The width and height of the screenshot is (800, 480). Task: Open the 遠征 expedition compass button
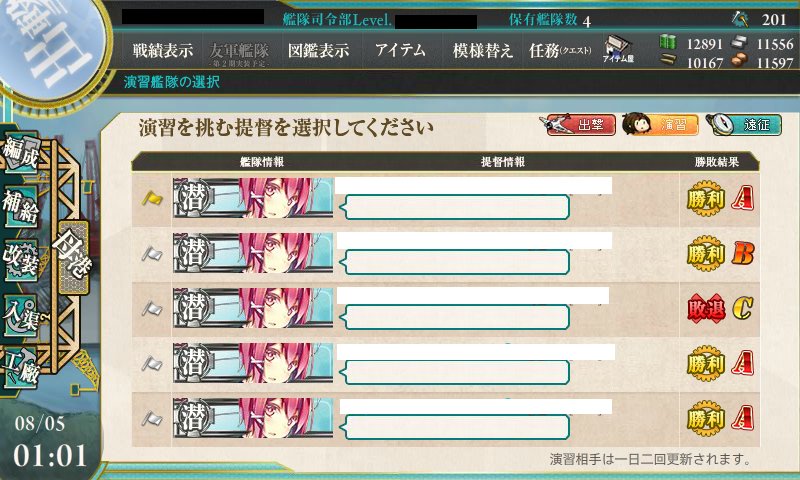point(744,124)
